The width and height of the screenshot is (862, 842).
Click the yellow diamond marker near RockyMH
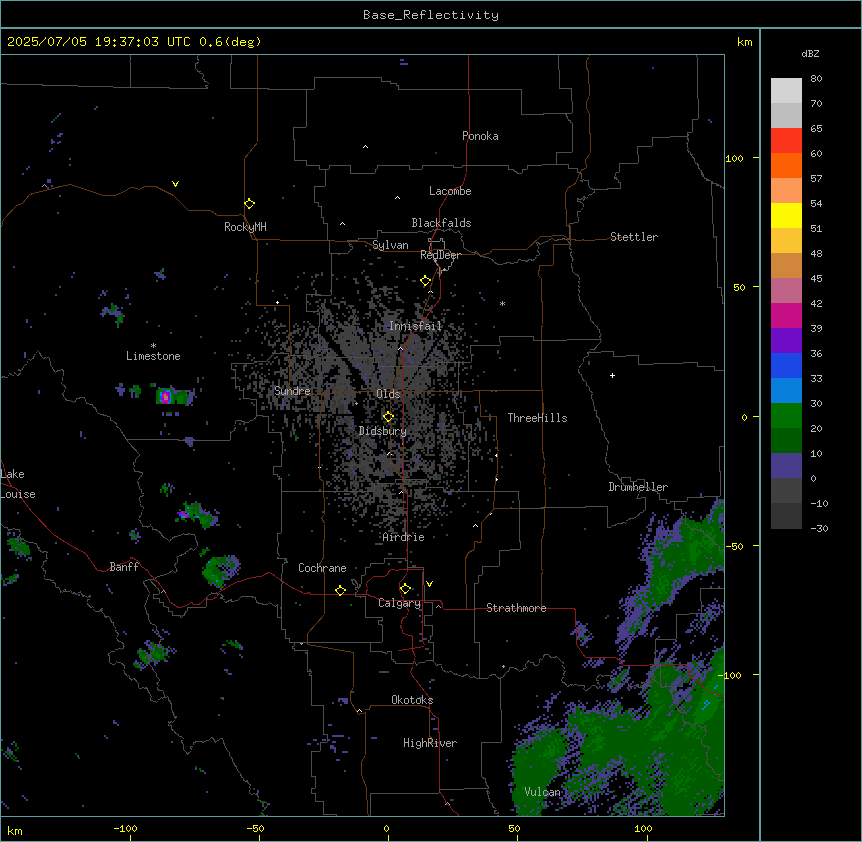249,204
